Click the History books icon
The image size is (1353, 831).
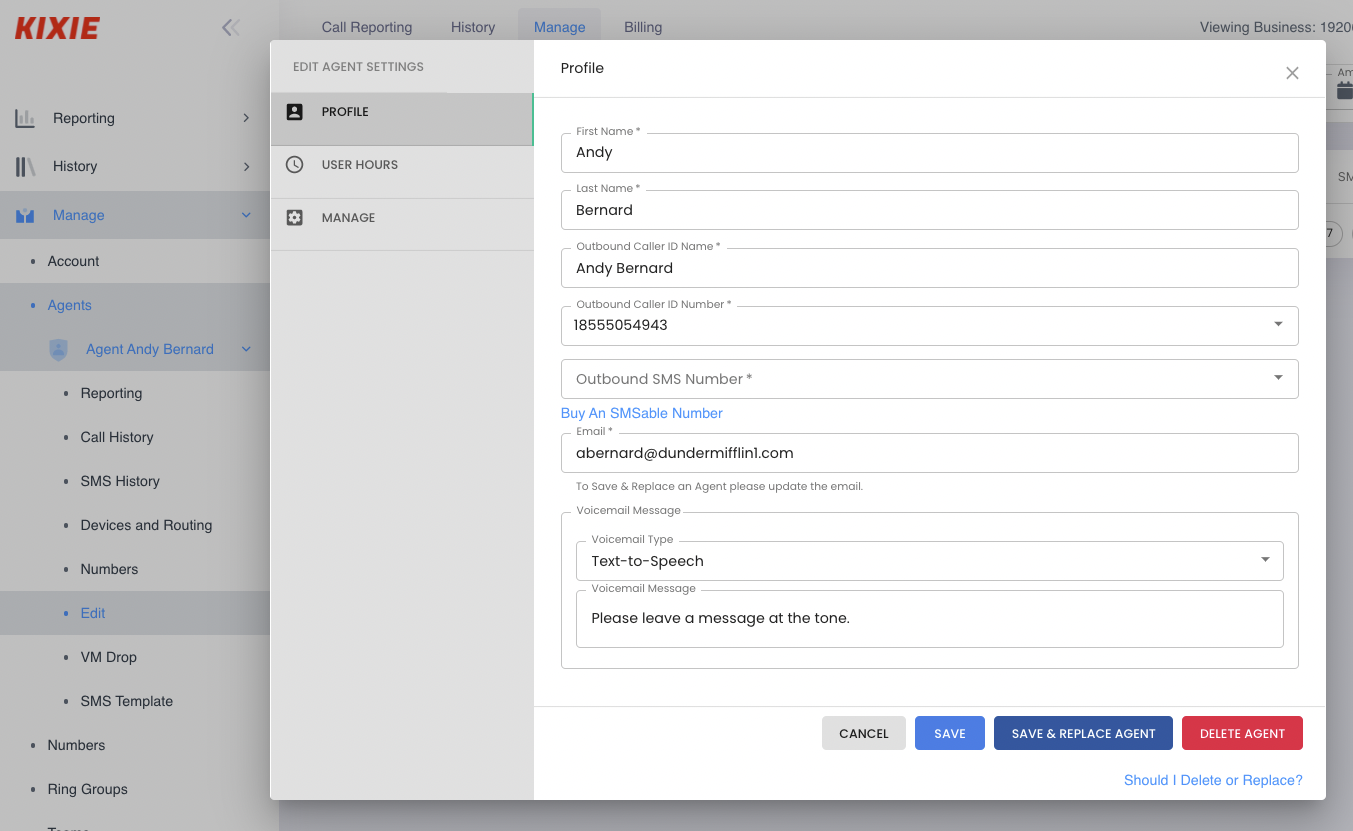pos(25,166)
